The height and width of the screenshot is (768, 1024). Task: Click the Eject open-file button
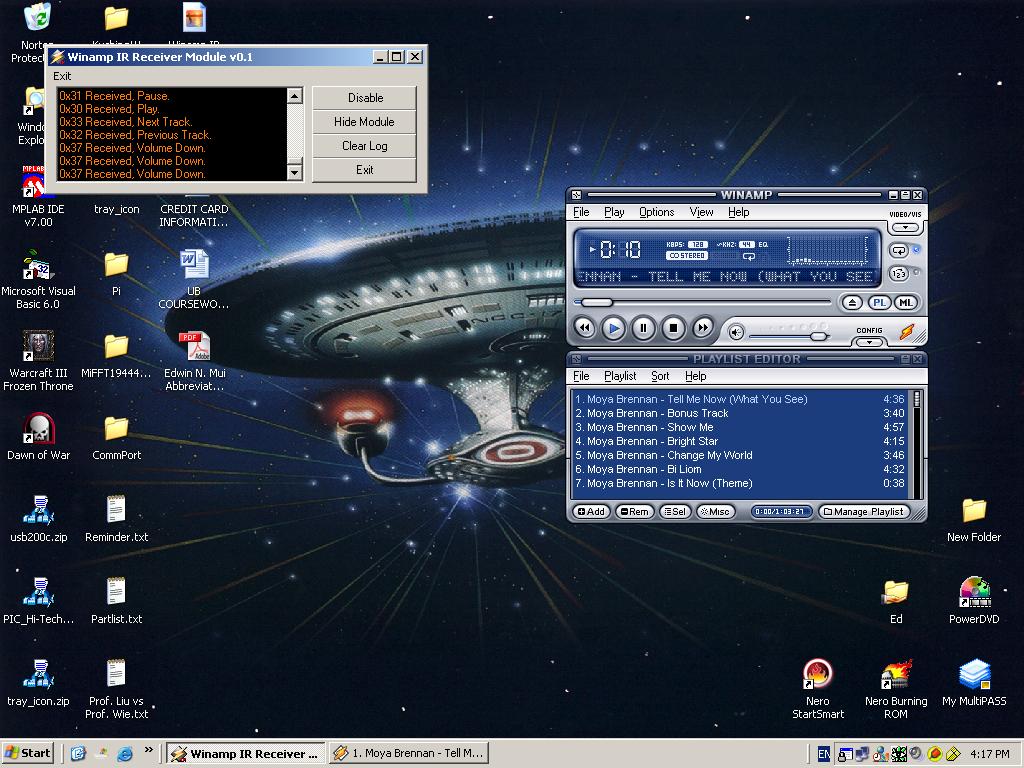[851, 302]
